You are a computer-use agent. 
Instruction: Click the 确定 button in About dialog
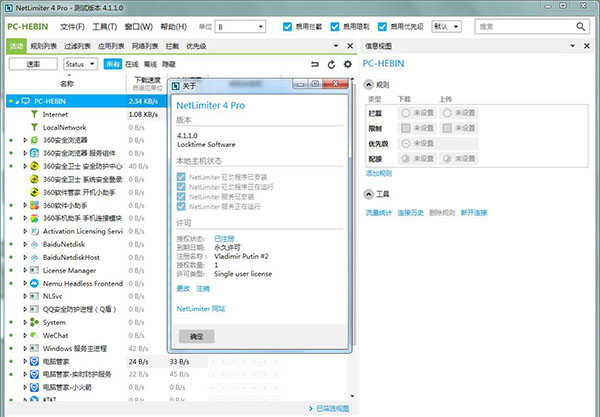tap(197, 337)
